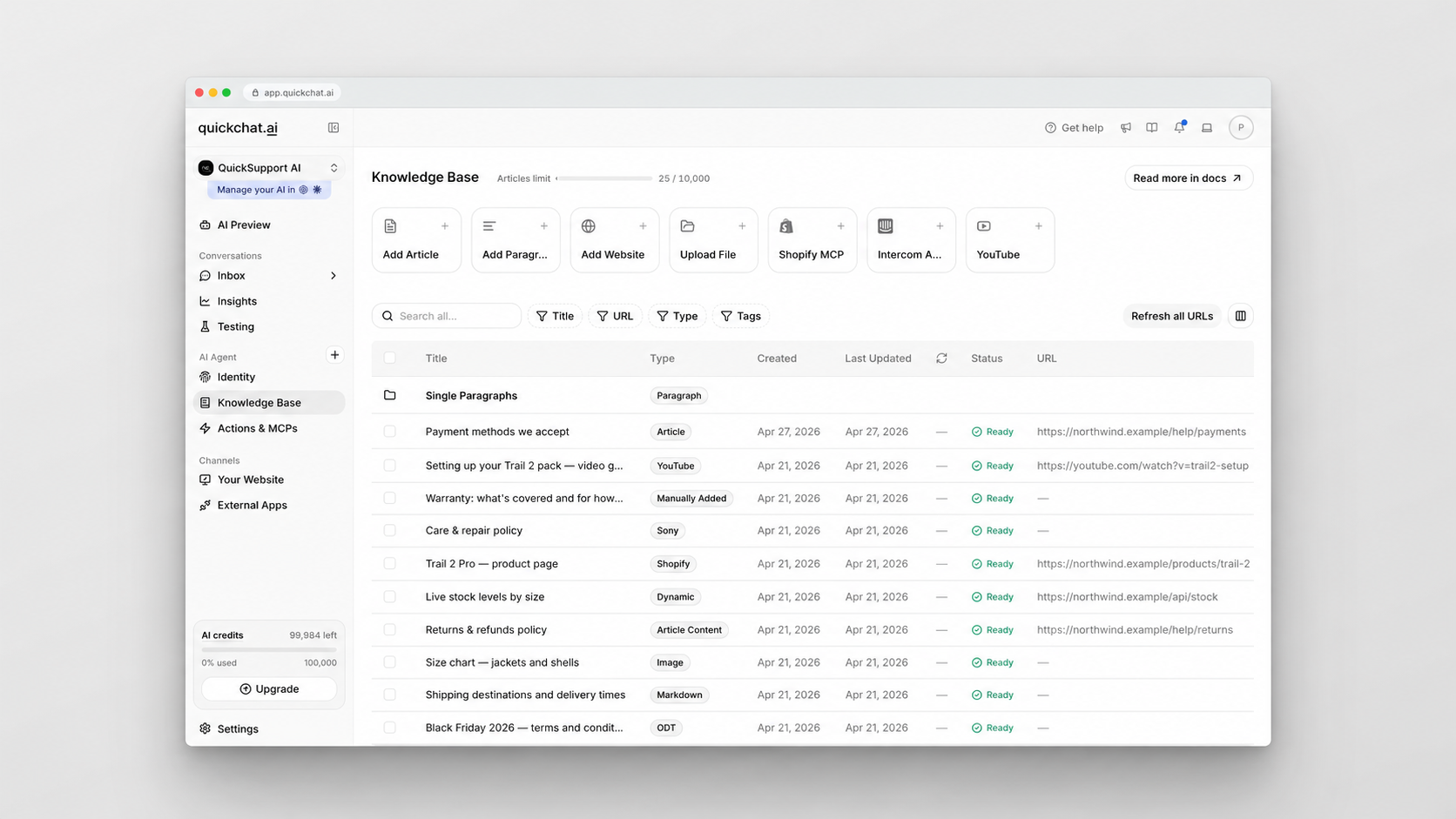The width and height of the screenshot is (1456, 819).
Task: Open the docs book icon in header
Action: [x=1152, y=128]
